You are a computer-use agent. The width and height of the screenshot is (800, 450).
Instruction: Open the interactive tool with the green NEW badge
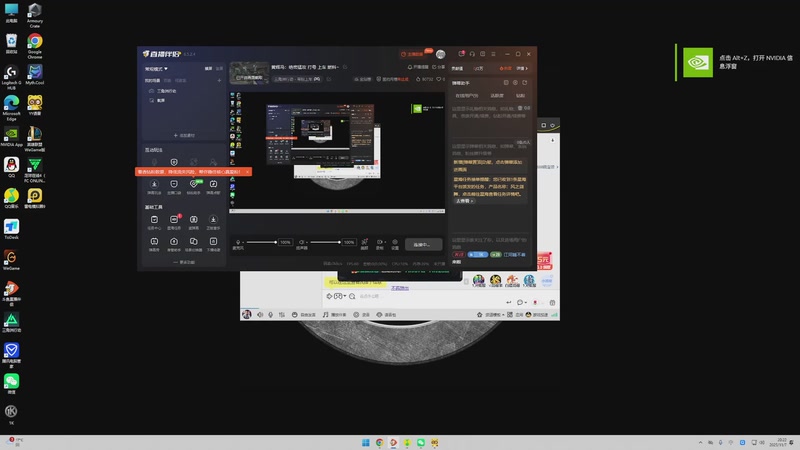click(193, 186)
